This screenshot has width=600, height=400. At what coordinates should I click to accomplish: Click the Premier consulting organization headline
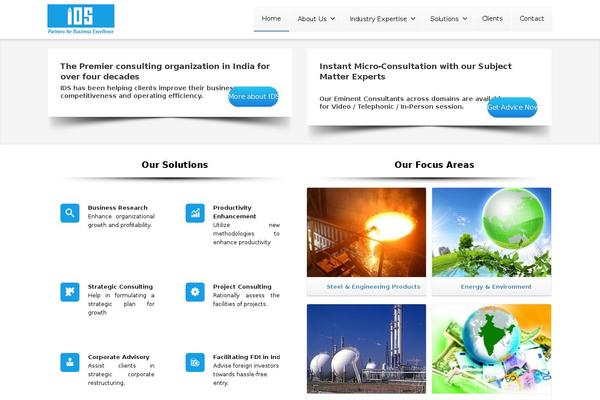tap(165, 71)
